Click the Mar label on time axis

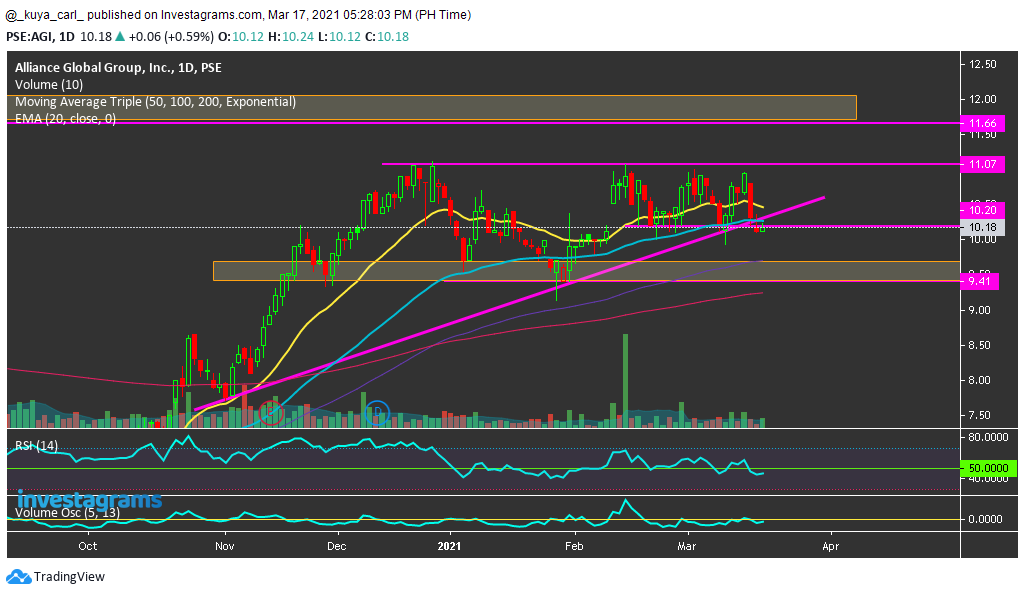[x=686, y=546]
